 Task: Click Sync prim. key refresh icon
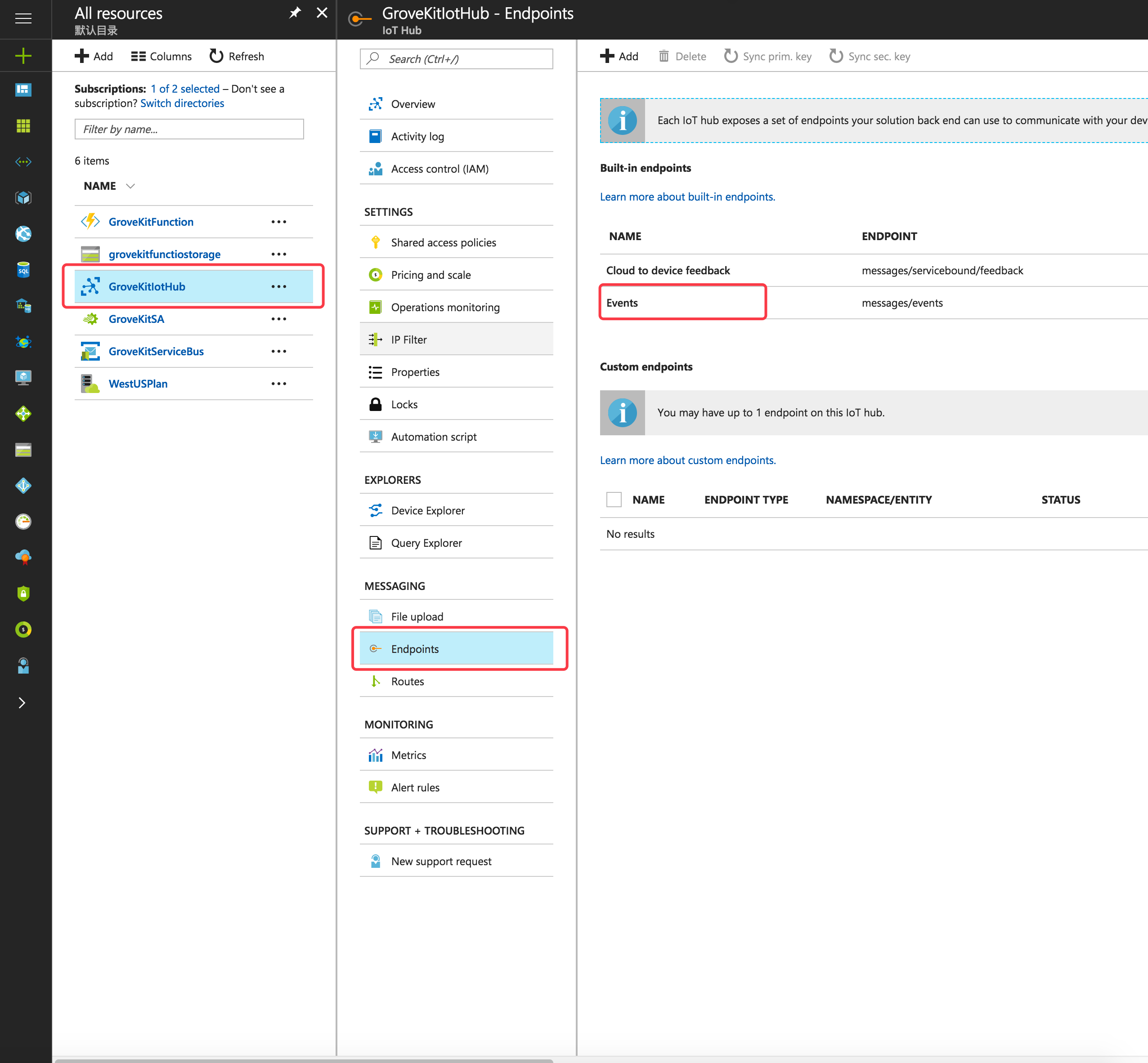tap(730, 56)
